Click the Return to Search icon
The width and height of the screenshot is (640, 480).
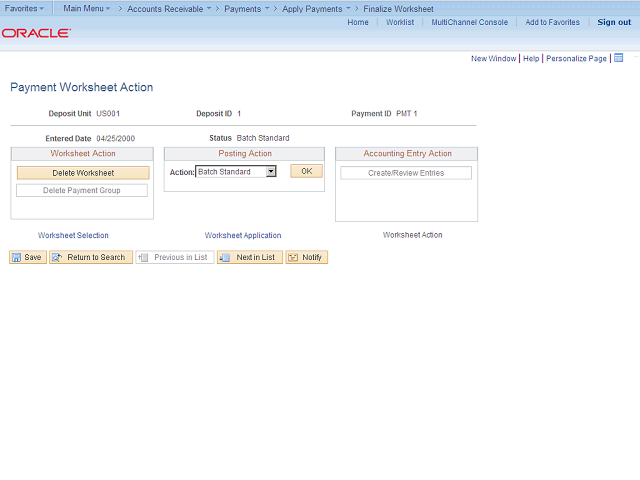[x=57, y=257]
